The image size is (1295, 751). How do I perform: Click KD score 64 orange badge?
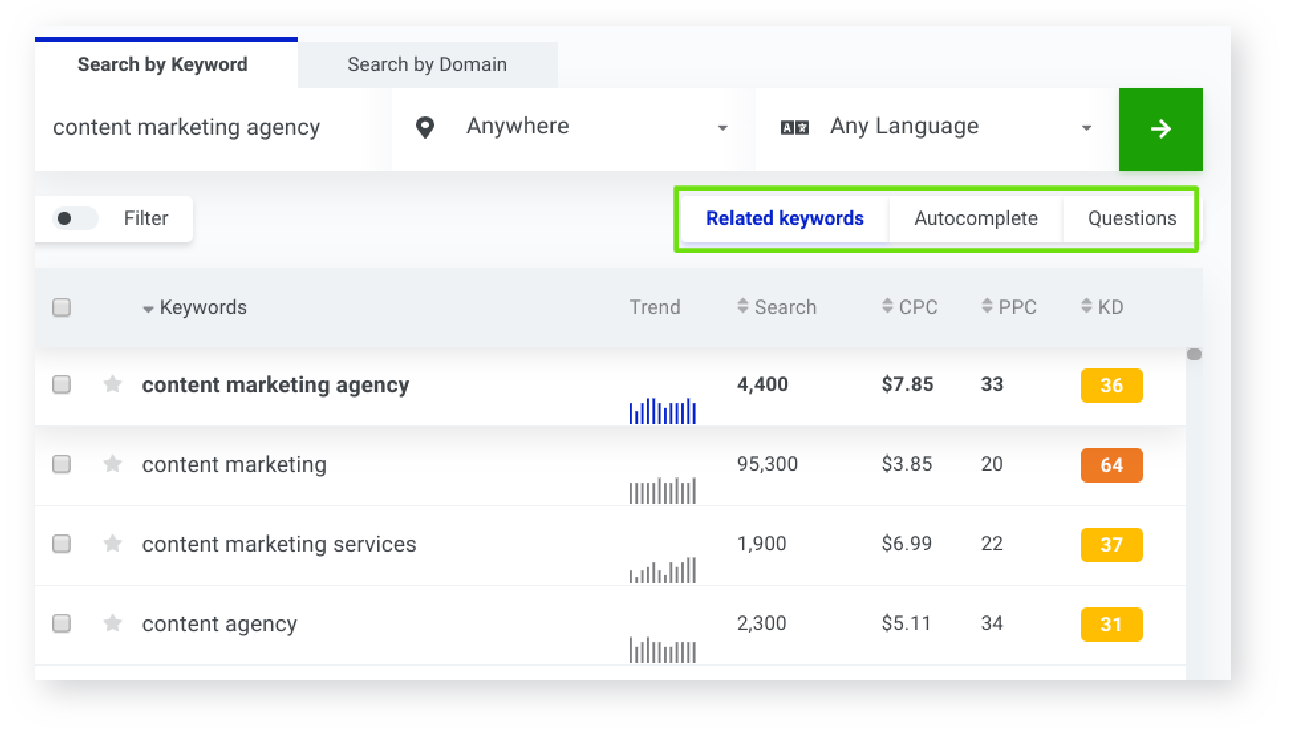click(x=1111, y=465)
